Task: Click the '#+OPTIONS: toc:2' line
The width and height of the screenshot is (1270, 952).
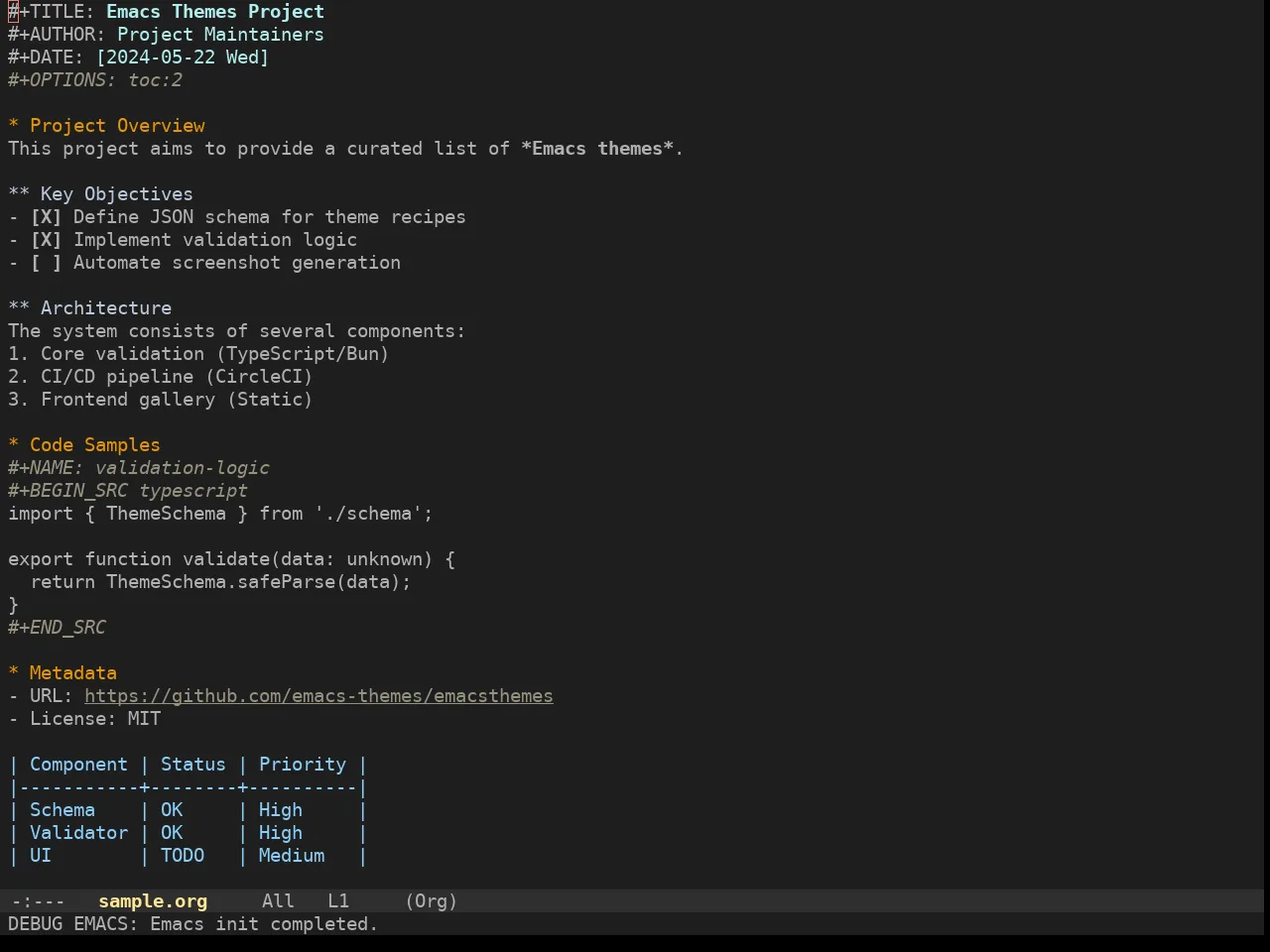Action: [x=95, y=80]
